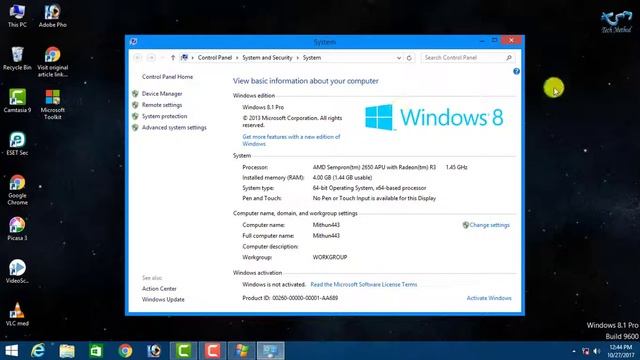Select System breadcrumb item
Viewport: 640px width, 360px height.
pyautogui.click(x=312, y=58)
